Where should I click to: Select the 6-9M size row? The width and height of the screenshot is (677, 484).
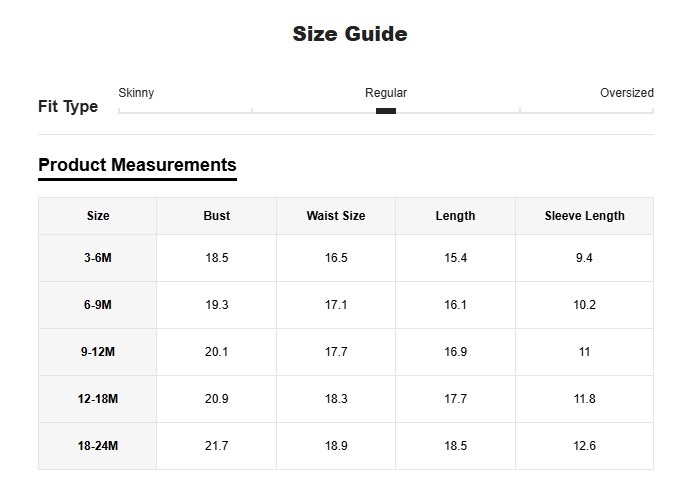coord(98,305)
